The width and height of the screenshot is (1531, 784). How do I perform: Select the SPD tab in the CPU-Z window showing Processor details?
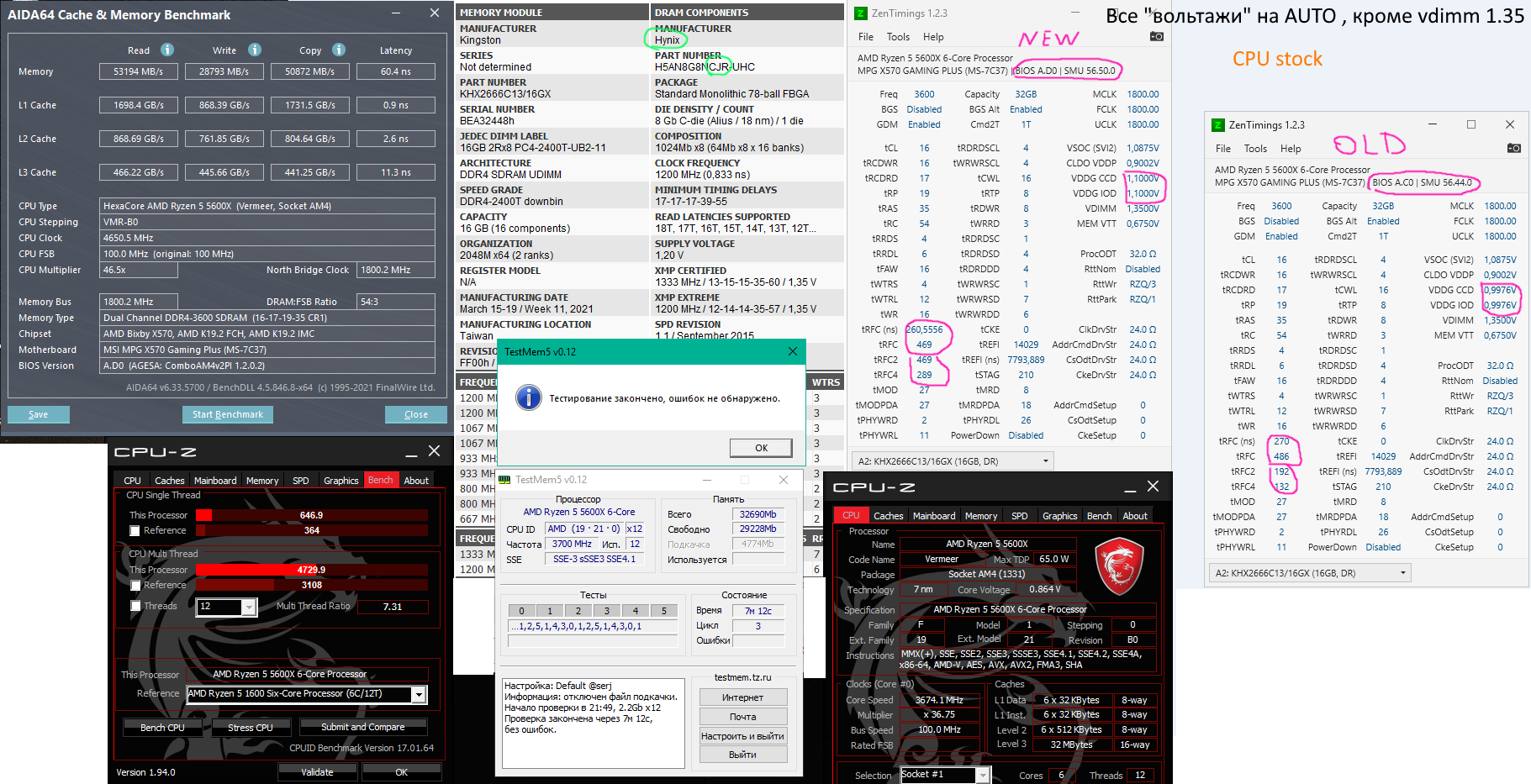(x=1020, y=516)
